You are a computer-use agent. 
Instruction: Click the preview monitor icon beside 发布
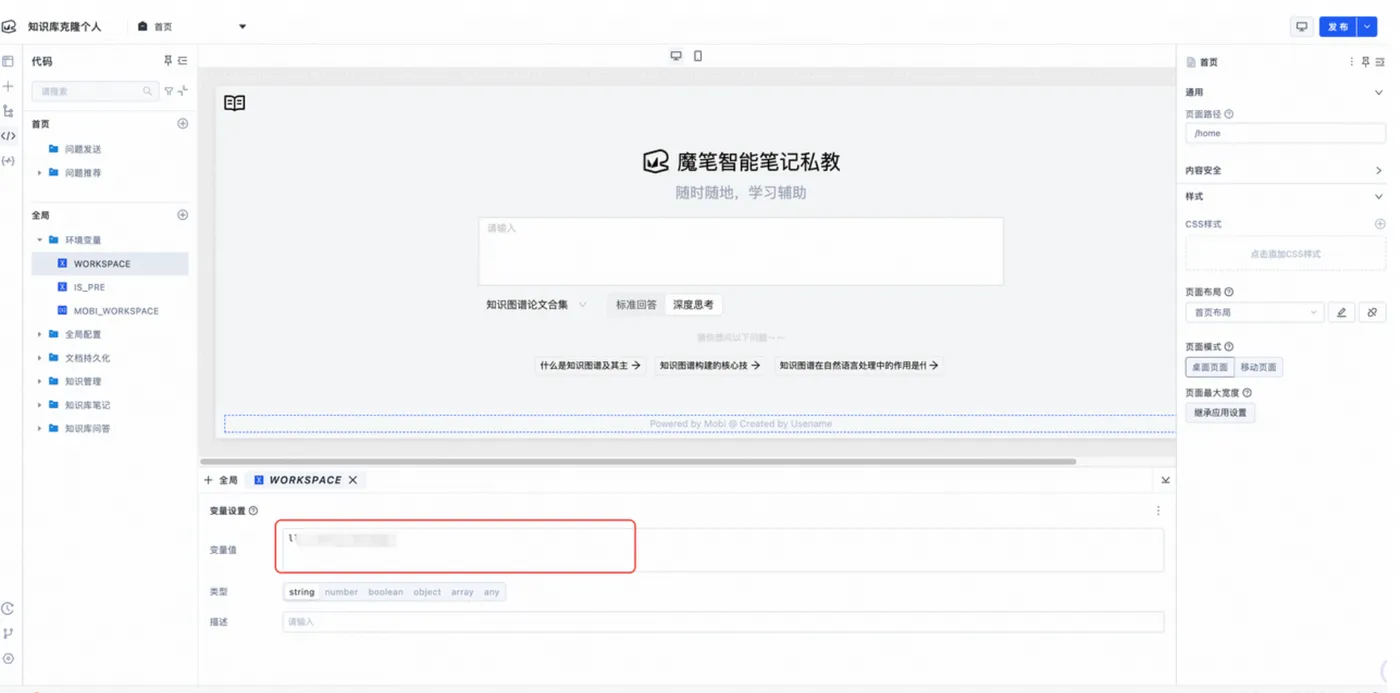(1302, 27)
